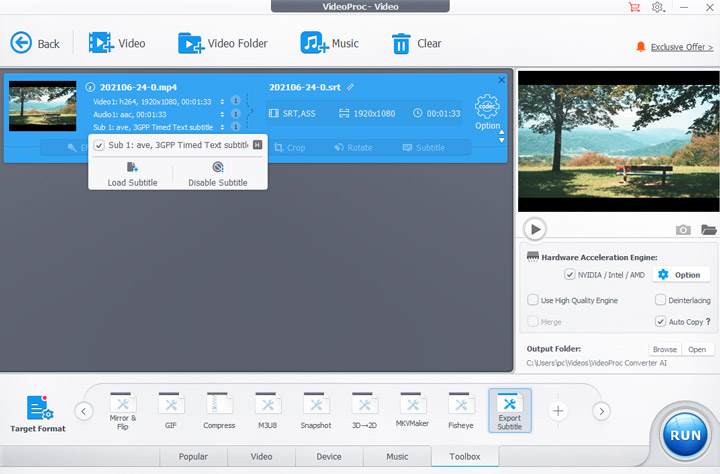Click the icon right of Sub 1 popup entry
Image resolution: width=720 pixels, height=474 pixels.
click(258, 145)
